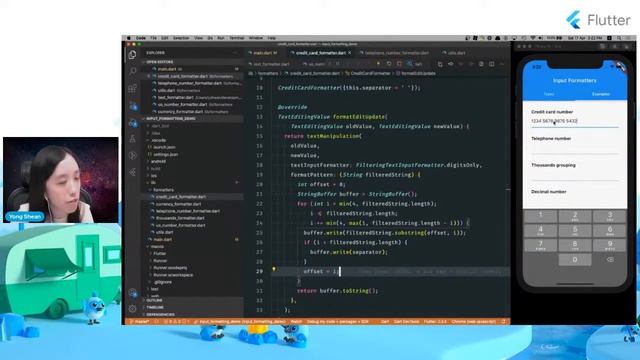
Task: Open macOS Spotlight search icon
Action: click(x=619, y=38)
